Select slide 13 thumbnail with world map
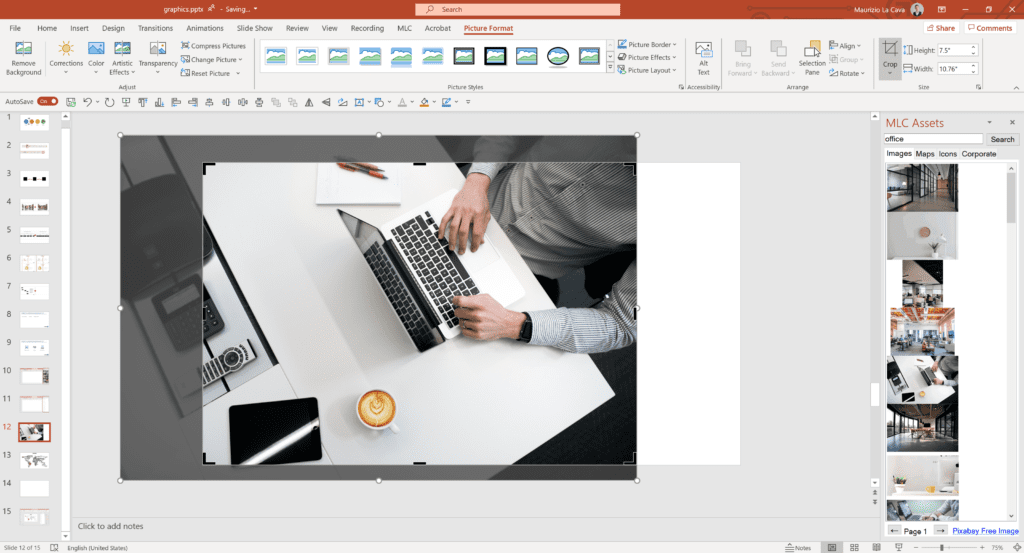The image size is (1024, 553). 35,460
